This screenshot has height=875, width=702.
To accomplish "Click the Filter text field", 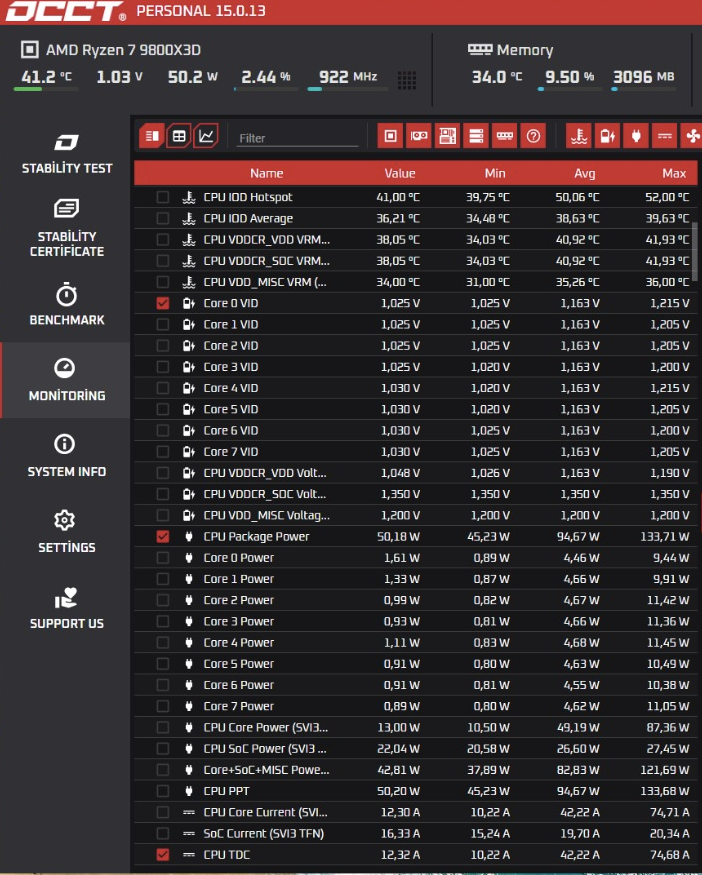I will (x=297, y=138).
